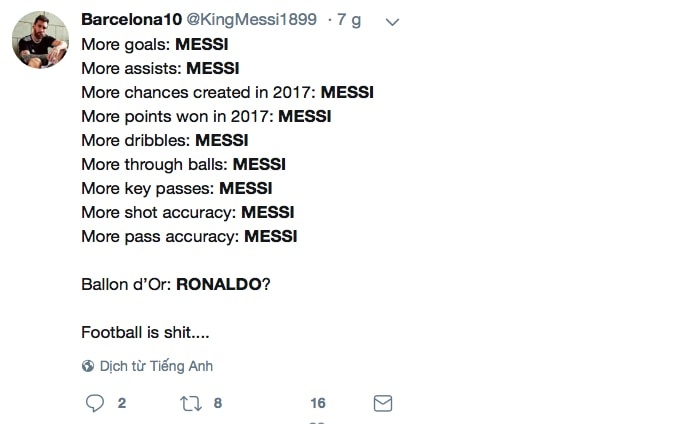Open the Barcelona10 profile avatar
This screenshot has height=424, width=700.
(40, 41)
